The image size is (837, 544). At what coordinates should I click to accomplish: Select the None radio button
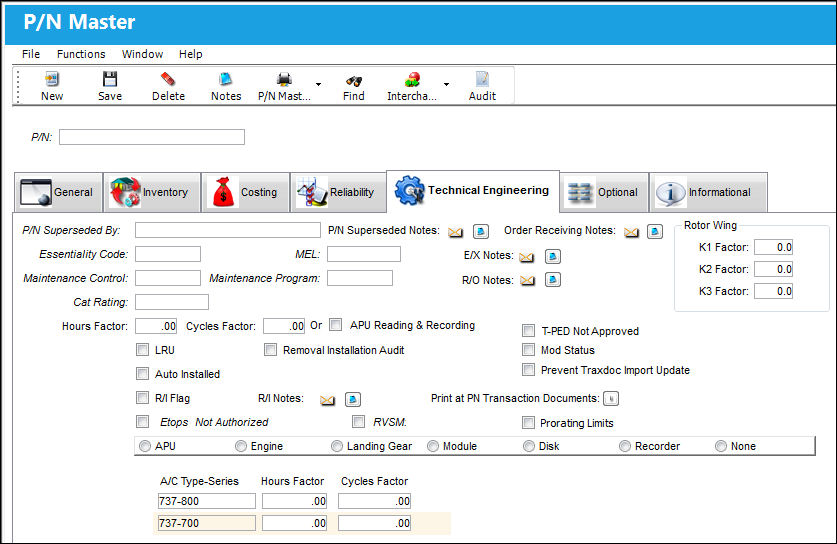pyautogui.click(x=721, y=446)
